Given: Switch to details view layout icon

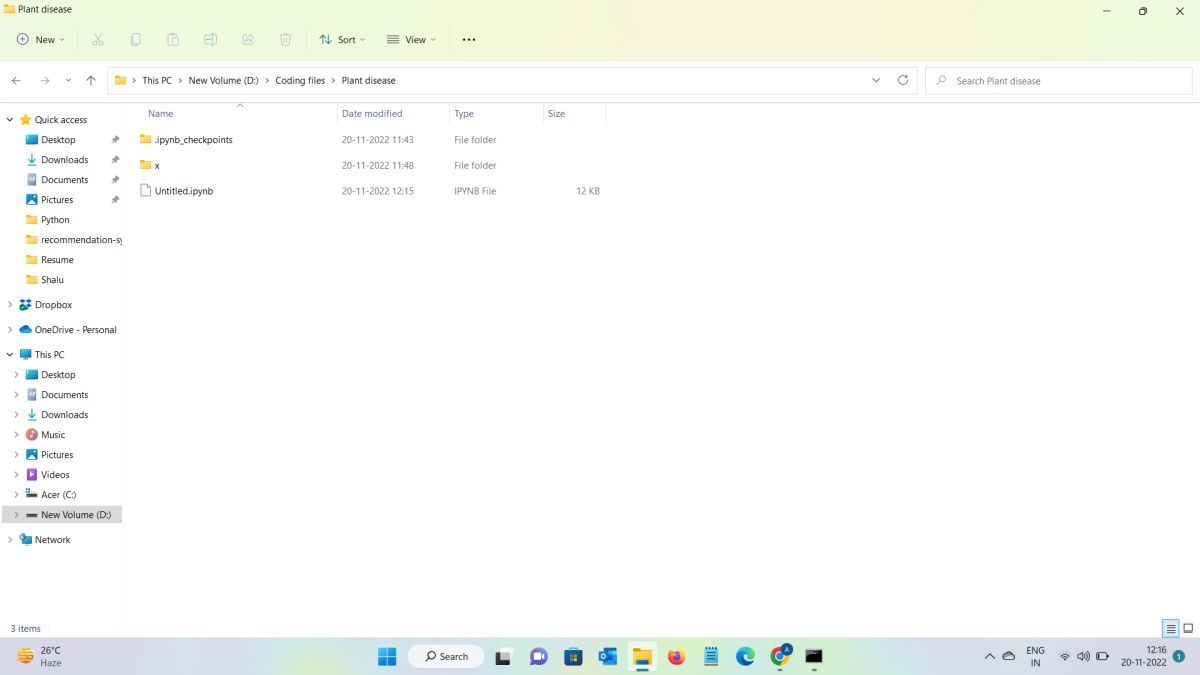Looking at the screenshot, I should click(1170, 628).
